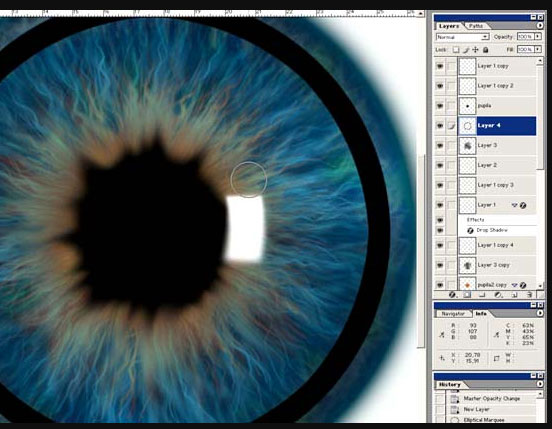Click the XY crosshair coordinates icon in Info
Image resolution: width=552 pixels, height=429 pixels.
click(x=442, y=358)
